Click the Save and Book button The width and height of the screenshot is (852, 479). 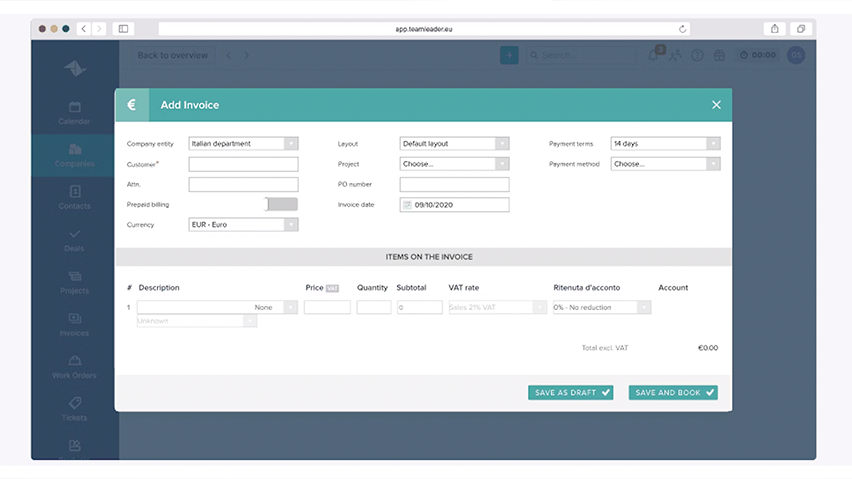[673, 393]
